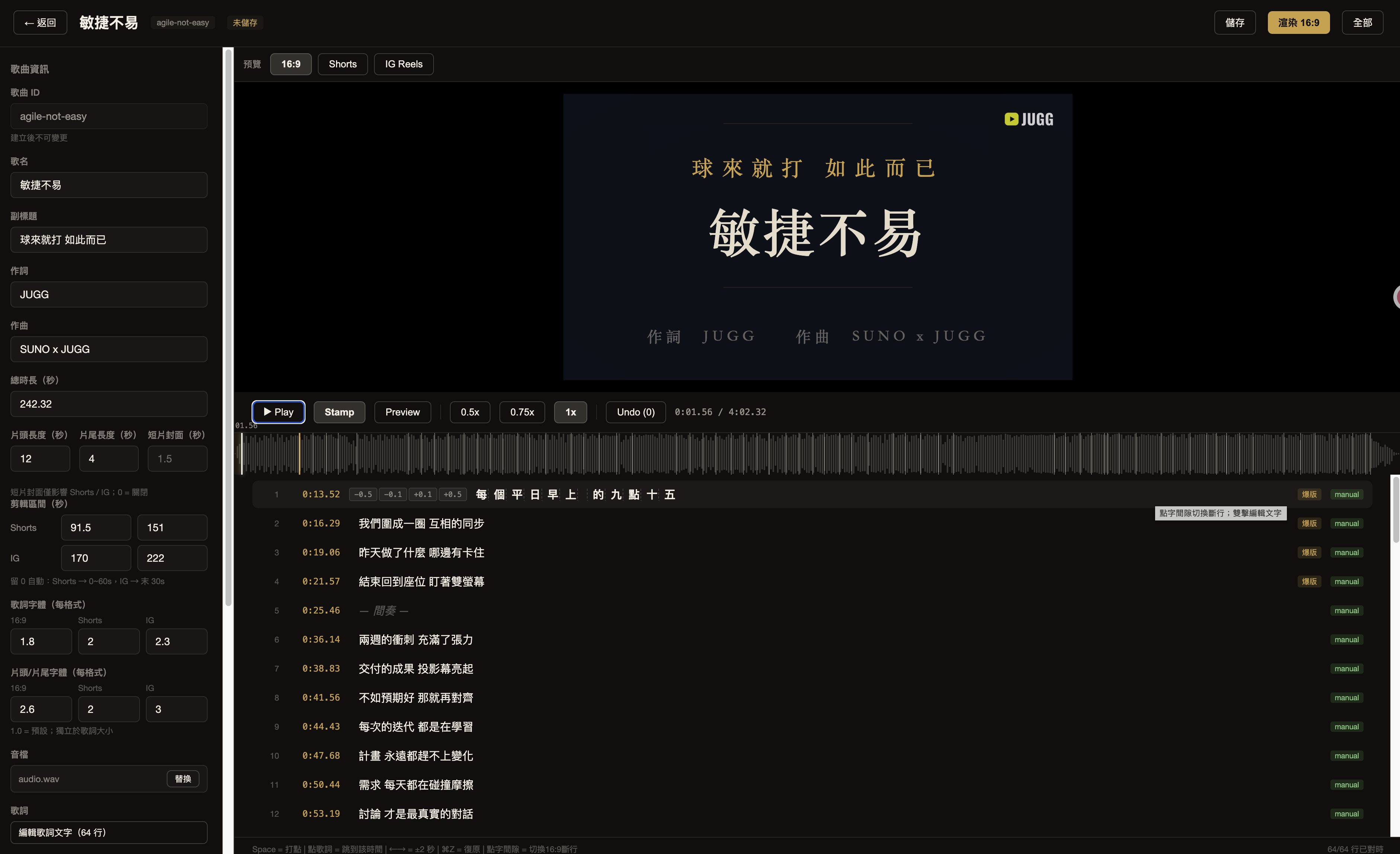1400x854 pixels.
Task: Set playback speed to 1x
Action: [570, 412]
